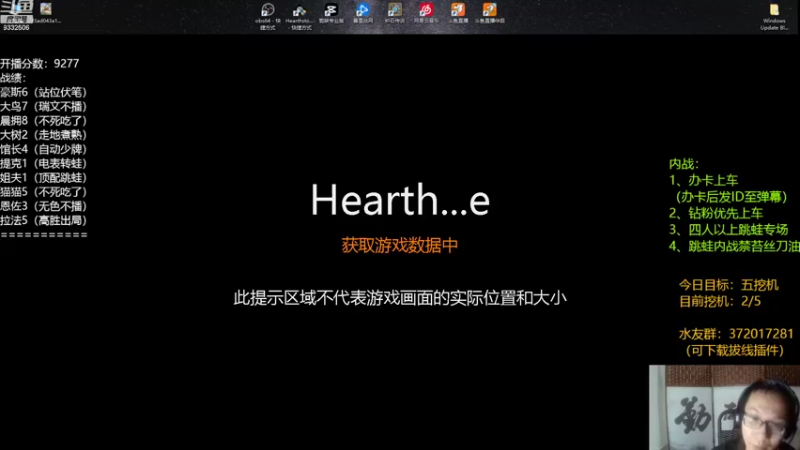Viewport: 800px width, 450px height.
Task: Click the rule 1、办卡上车
Action: coord(704,180)
